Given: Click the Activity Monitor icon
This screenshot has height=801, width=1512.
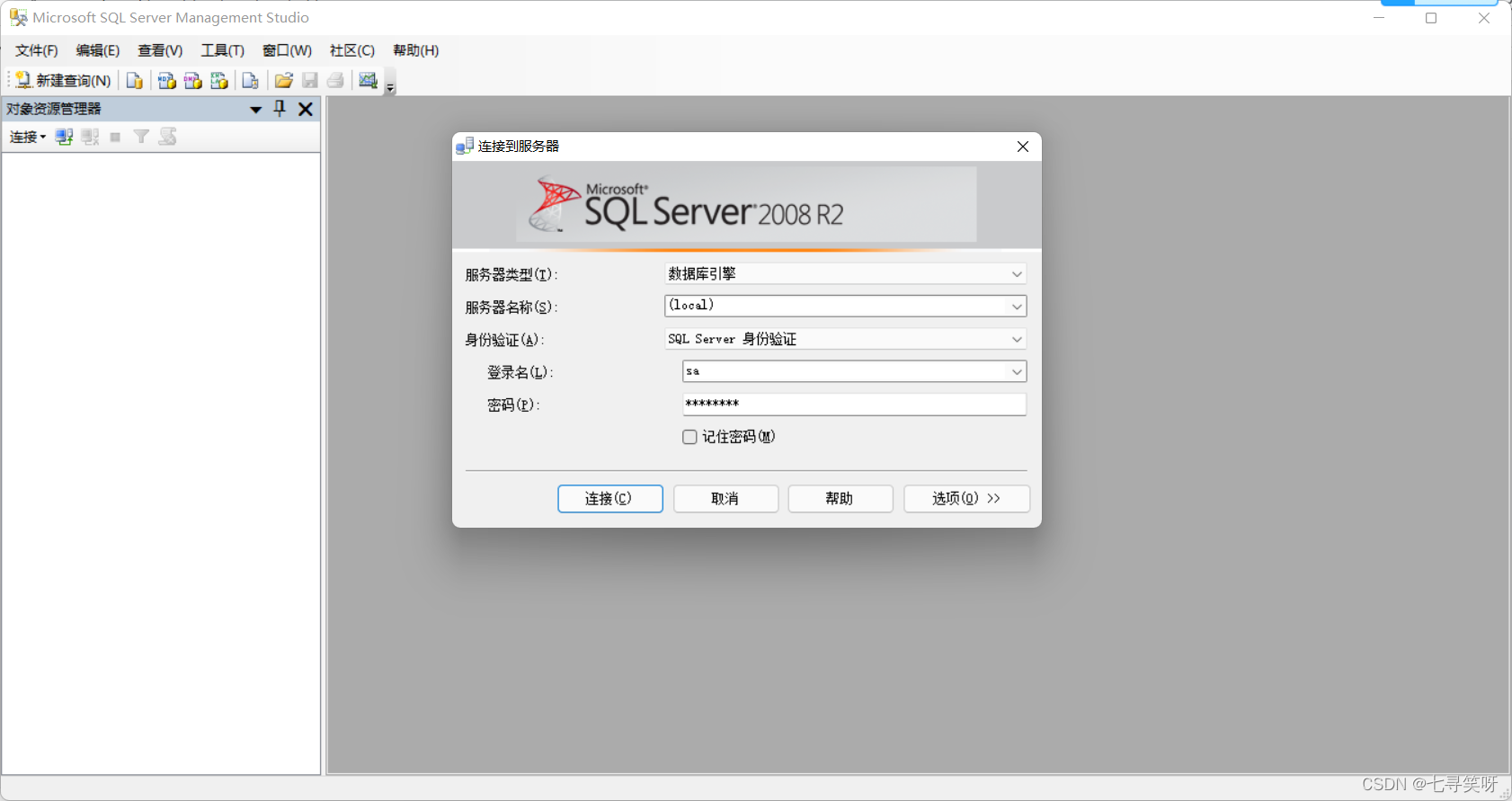Looking at the screenshot, I should click(x=368, y=81).
